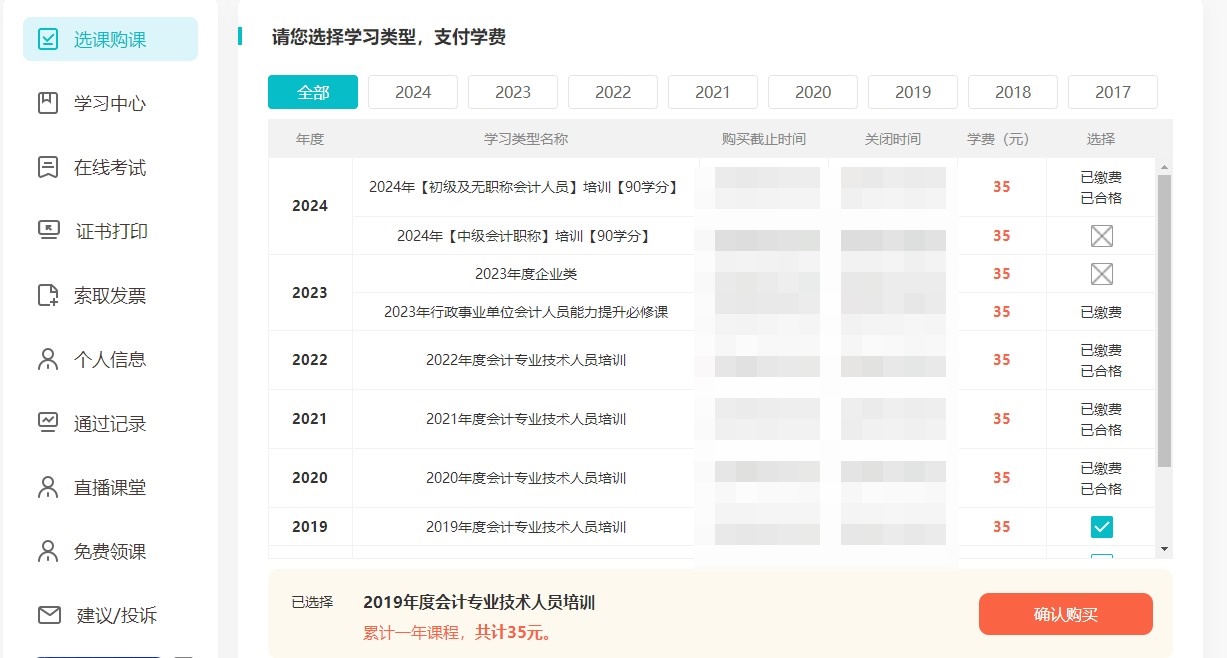Show courses for the 2020 tab

(813, 92)
